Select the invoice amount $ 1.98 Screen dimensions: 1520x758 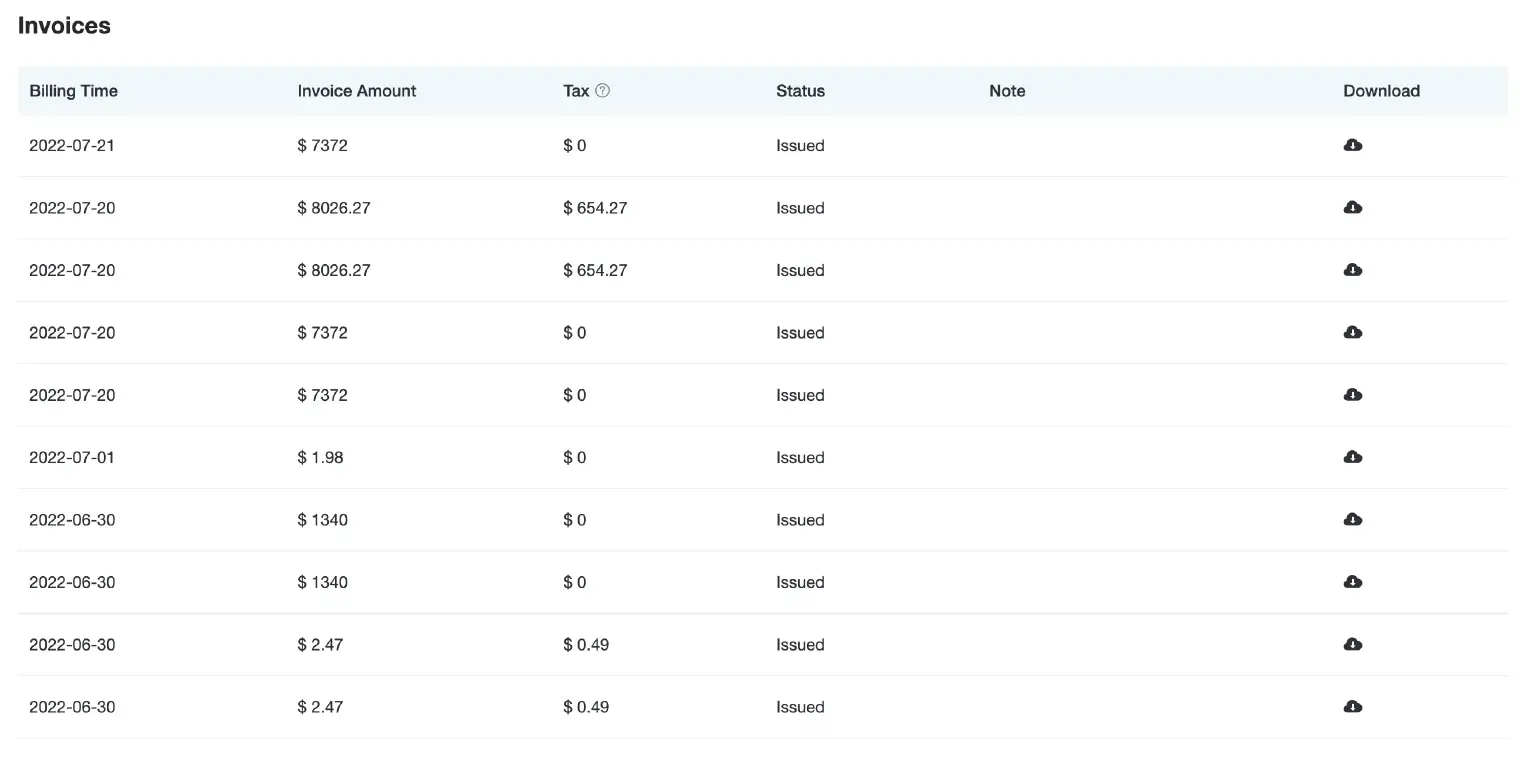tap(320, 457)
